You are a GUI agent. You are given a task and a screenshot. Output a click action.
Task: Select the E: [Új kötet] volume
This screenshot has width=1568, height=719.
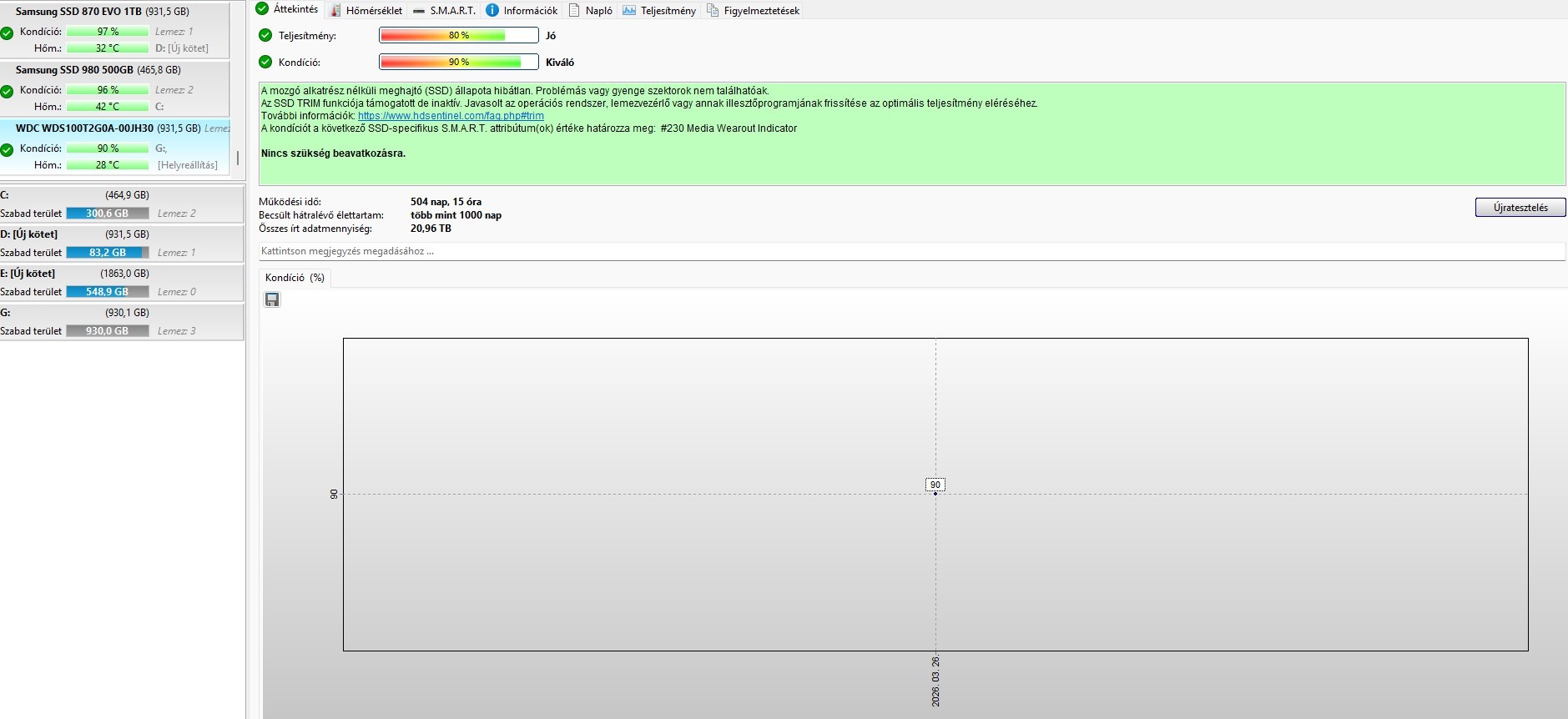[x=122, y=283]
